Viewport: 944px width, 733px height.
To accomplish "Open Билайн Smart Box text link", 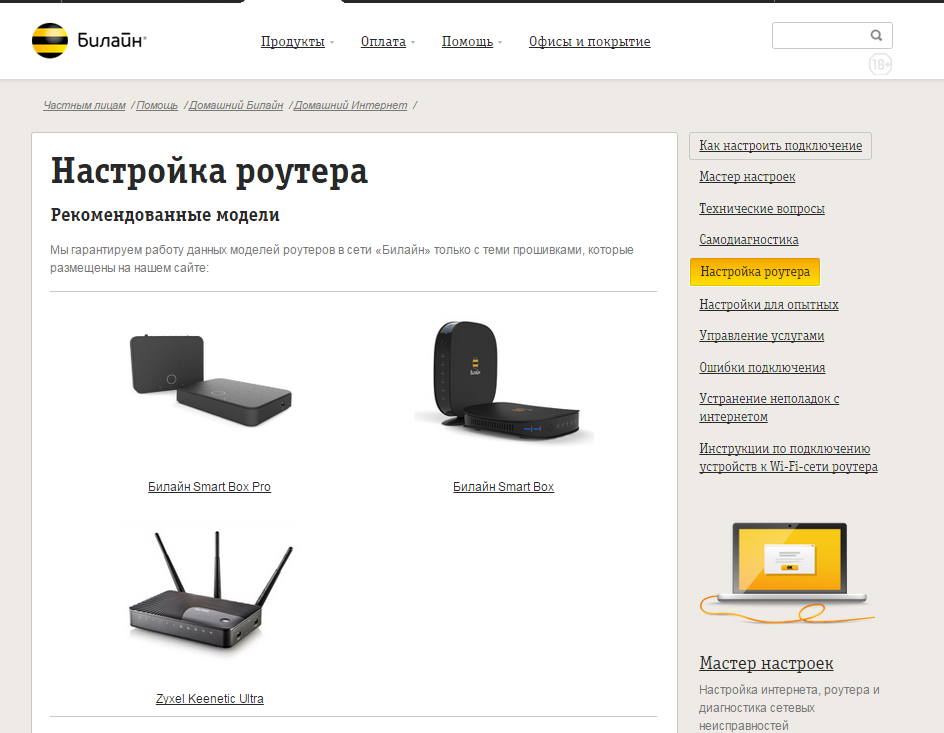I will 503,487.
